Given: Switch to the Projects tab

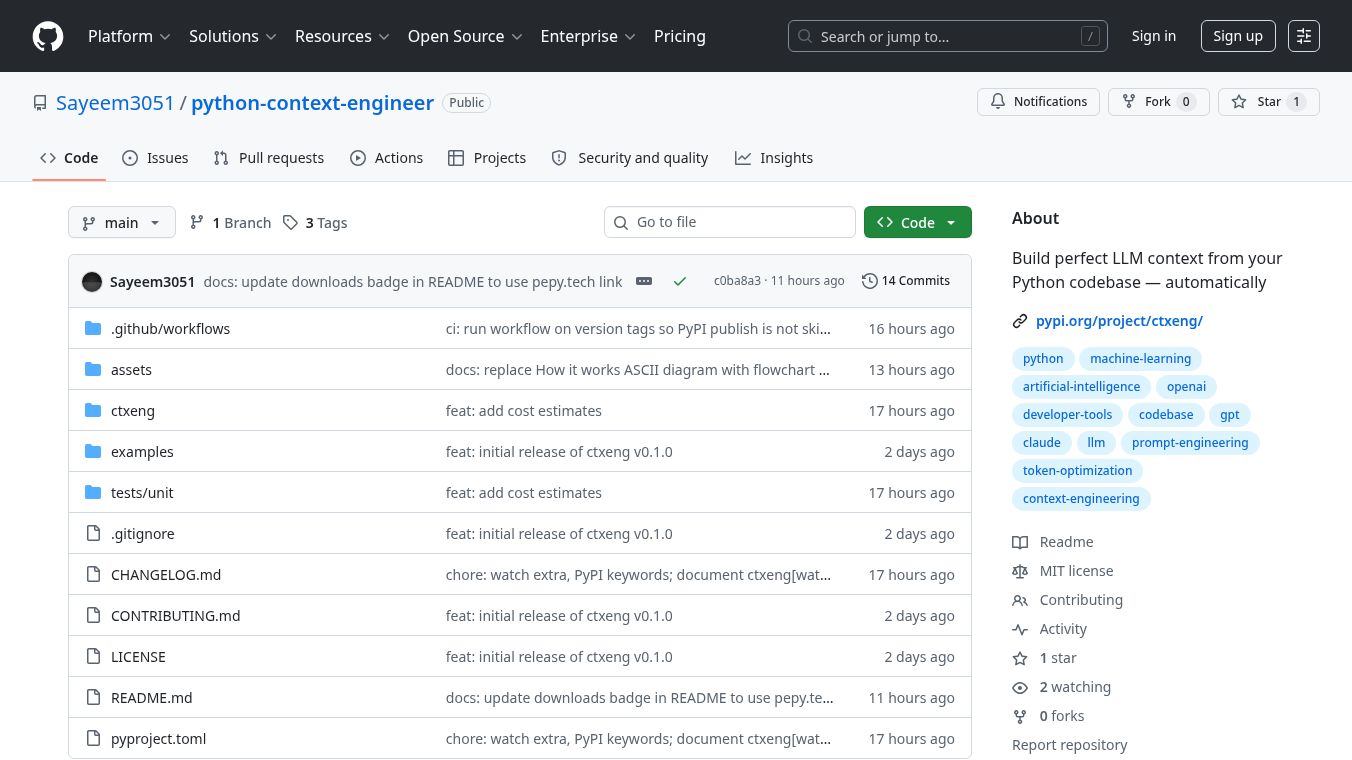Looking at the screenshot, I should [x=487, y=158].
